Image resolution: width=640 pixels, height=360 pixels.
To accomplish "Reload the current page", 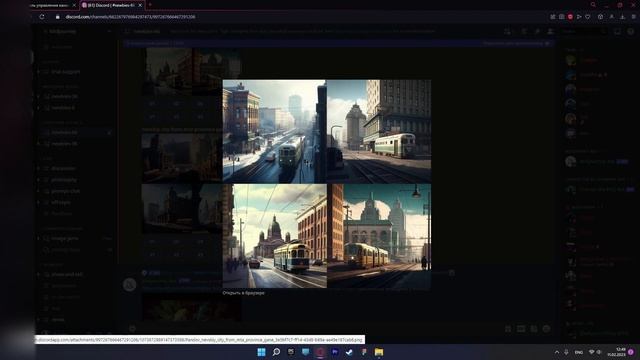I will (42, 17).
